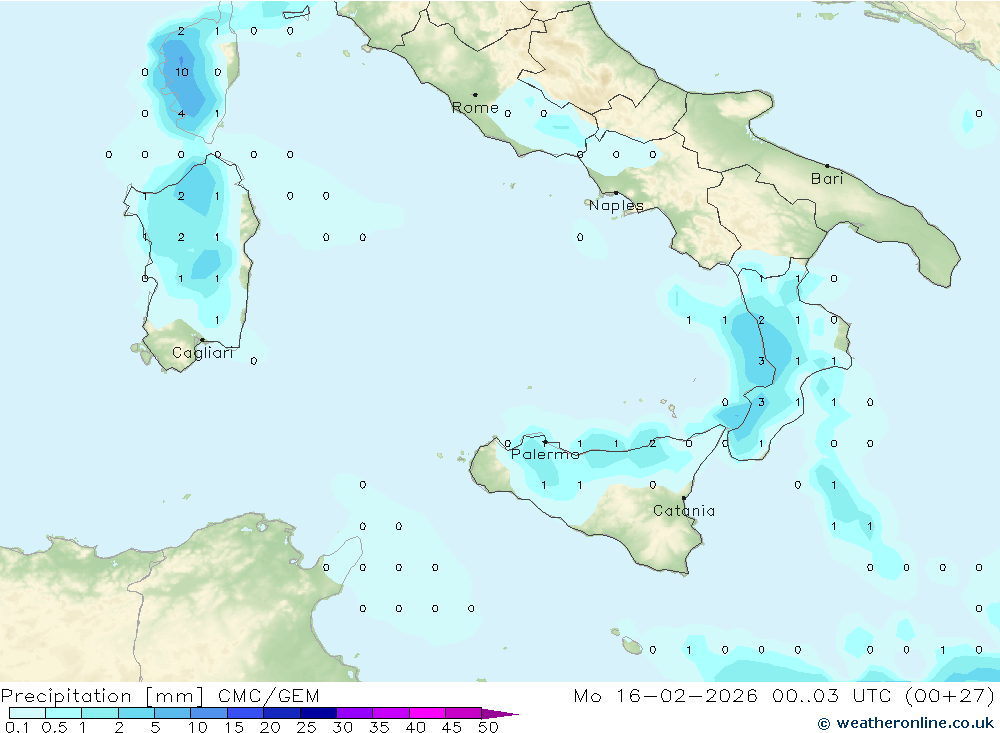Click the 4 mm value over Corsica
This screenshot has height=733, width=1000.
[182, 114]
